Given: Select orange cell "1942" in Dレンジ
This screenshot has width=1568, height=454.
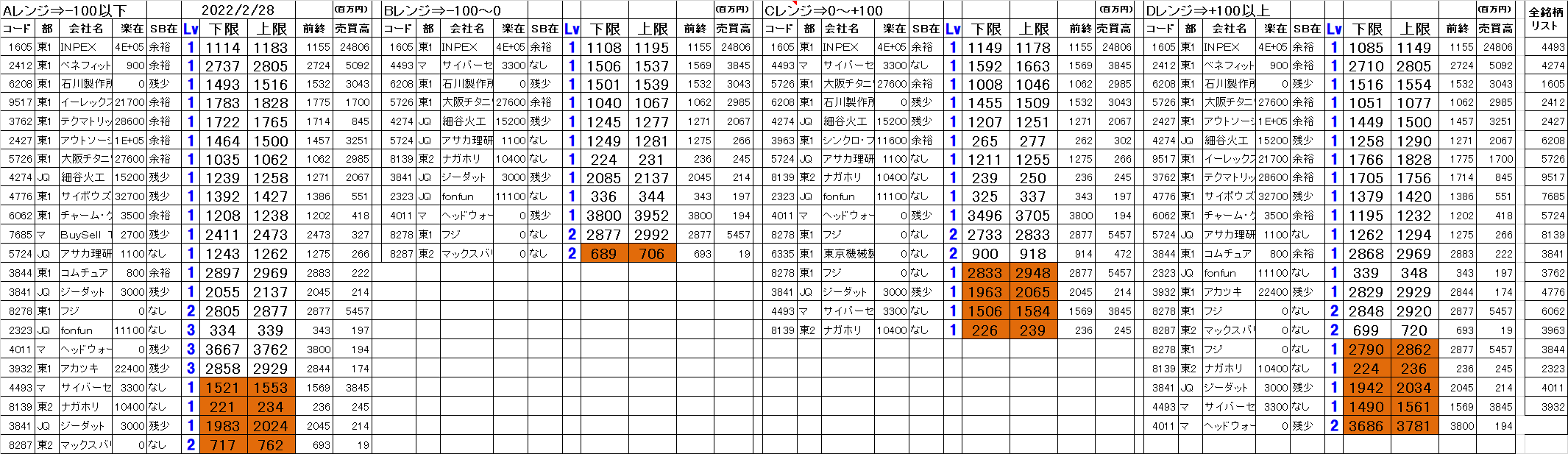Looking at the screenshot, I should 1366,388.
